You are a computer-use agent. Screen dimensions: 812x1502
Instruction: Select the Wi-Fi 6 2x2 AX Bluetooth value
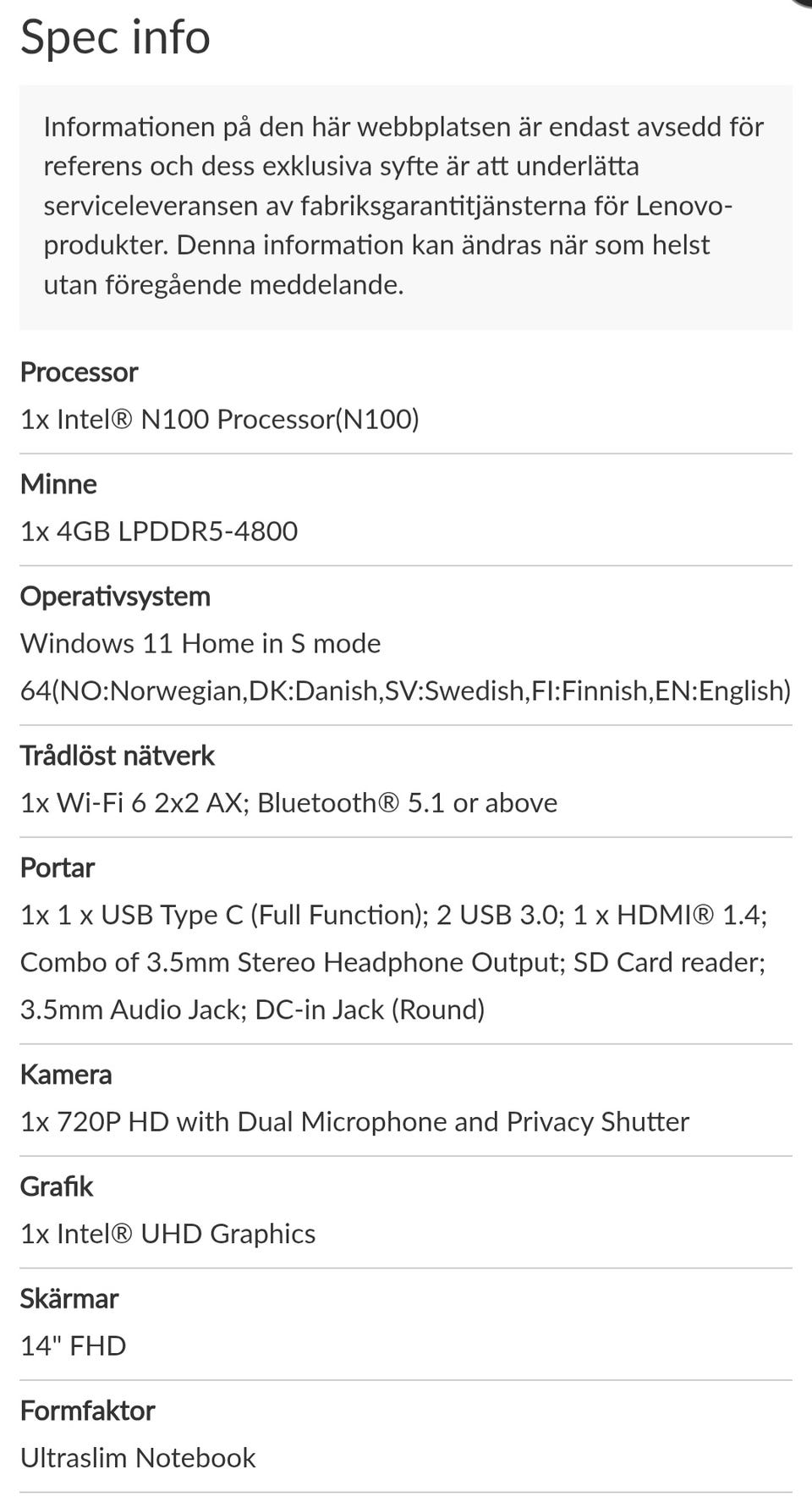click(289, 803)
